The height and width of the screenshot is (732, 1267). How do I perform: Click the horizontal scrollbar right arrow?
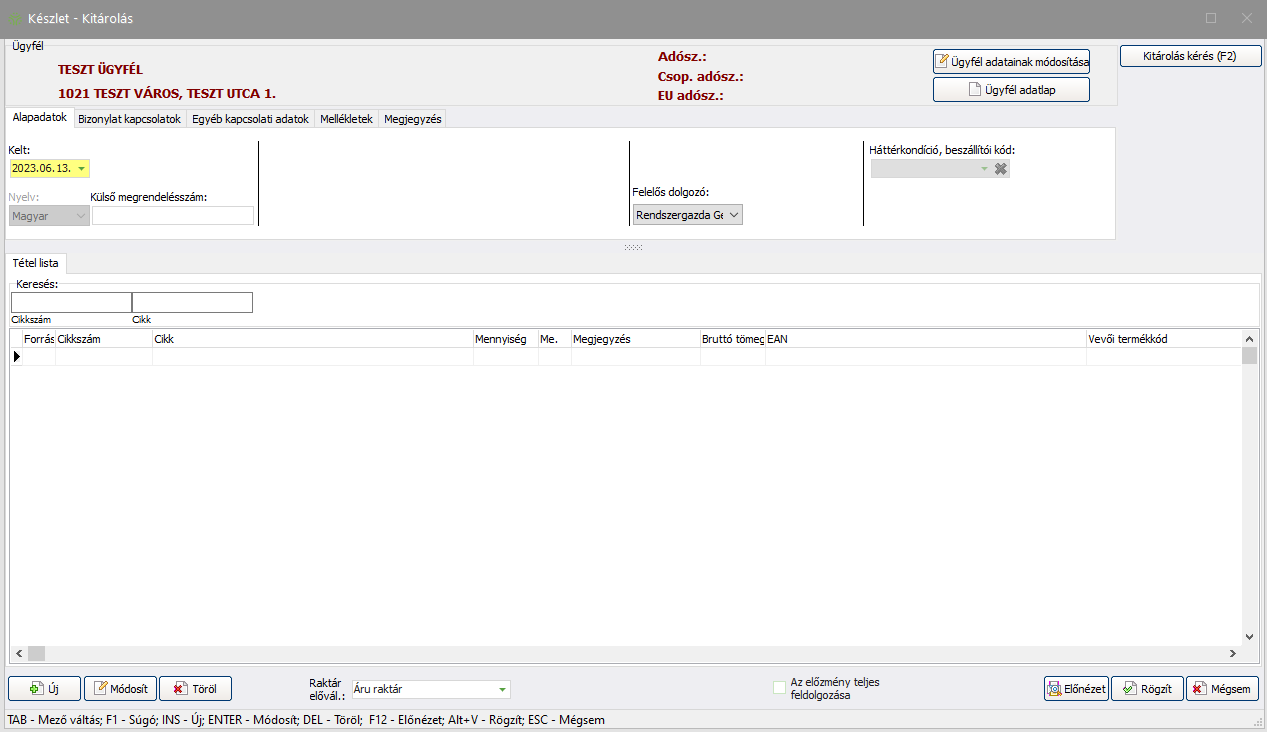1233,653
